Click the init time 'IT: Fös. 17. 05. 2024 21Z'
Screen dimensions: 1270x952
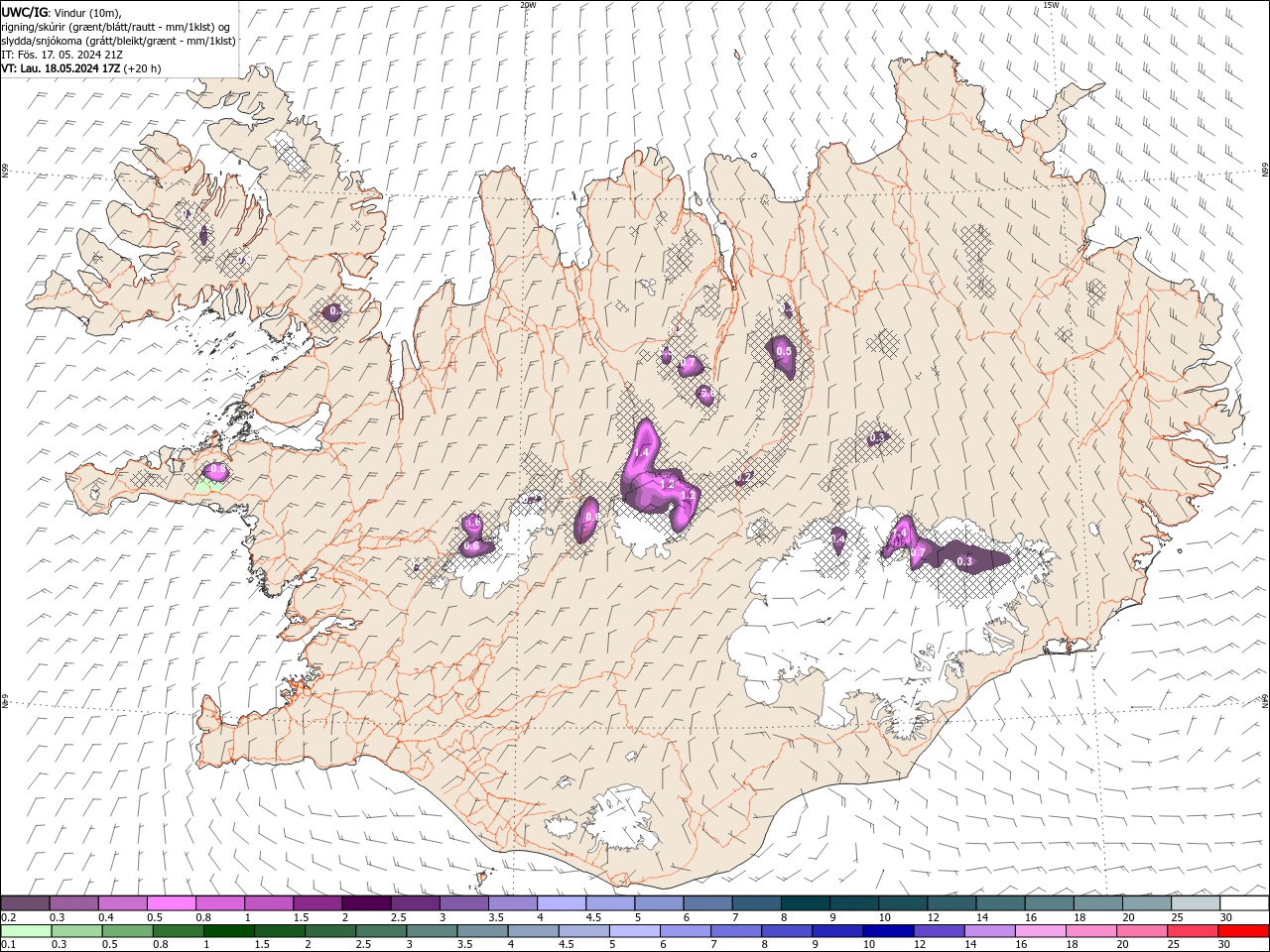[61, 55]
